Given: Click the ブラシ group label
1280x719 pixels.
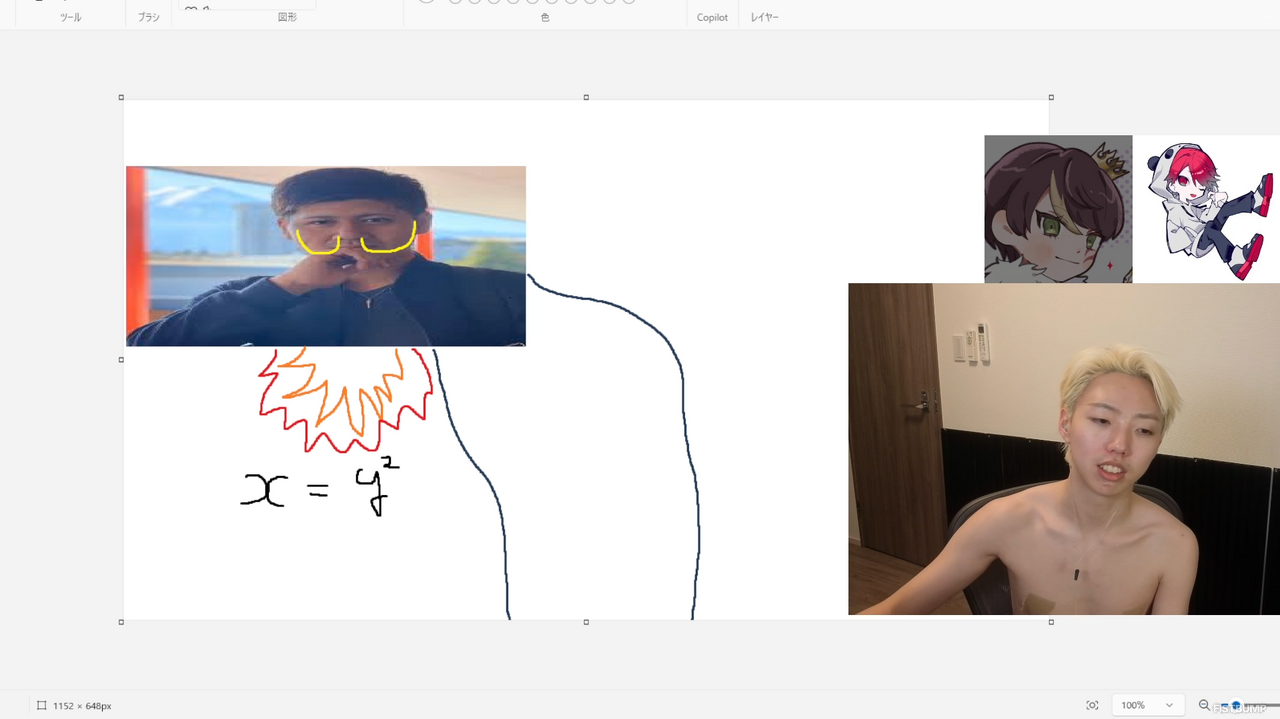Looking at the screenshot, I should (149, 17).
